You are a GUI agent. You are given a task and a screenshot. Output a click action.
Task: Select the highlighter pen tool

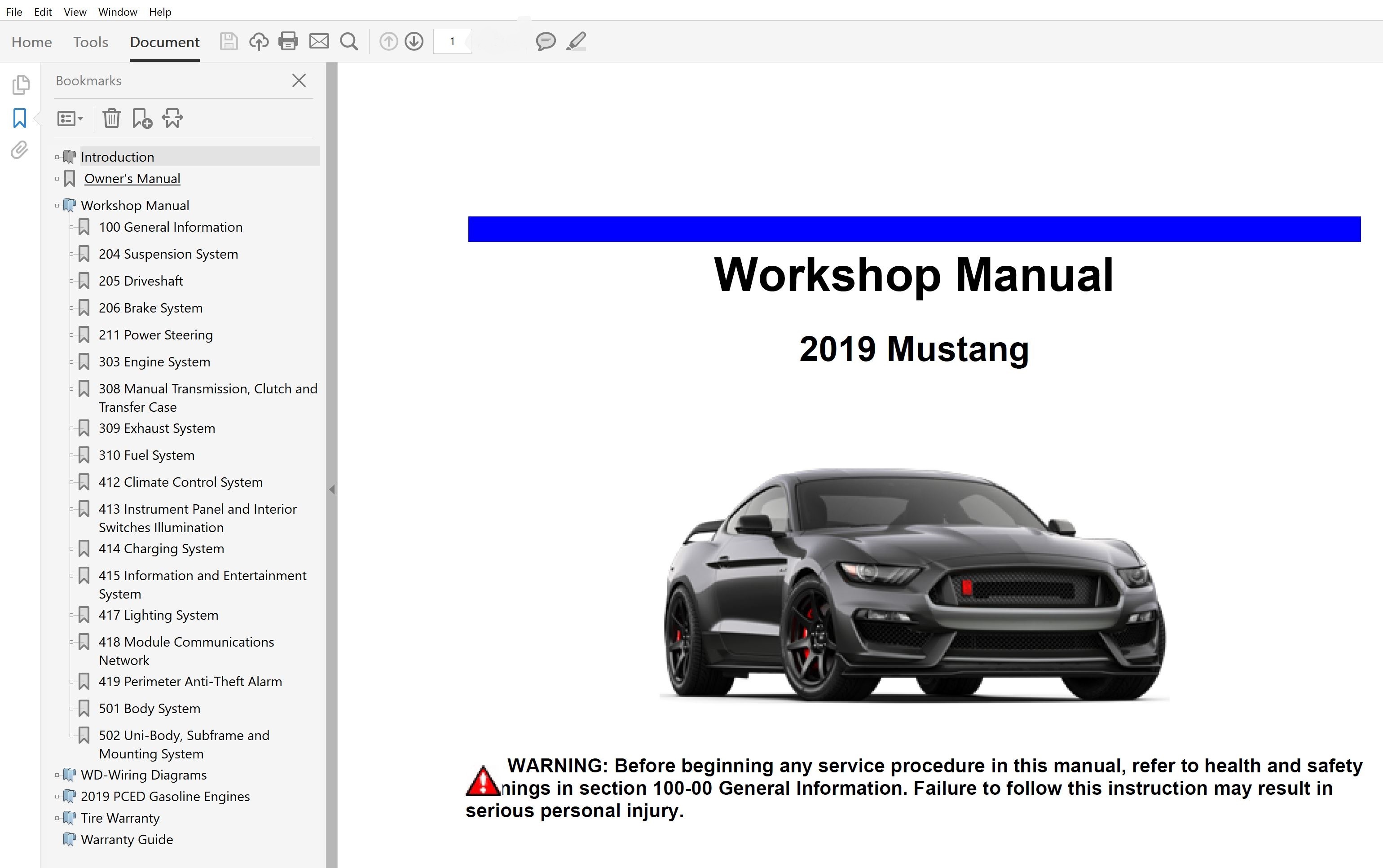tap(577, 41)
